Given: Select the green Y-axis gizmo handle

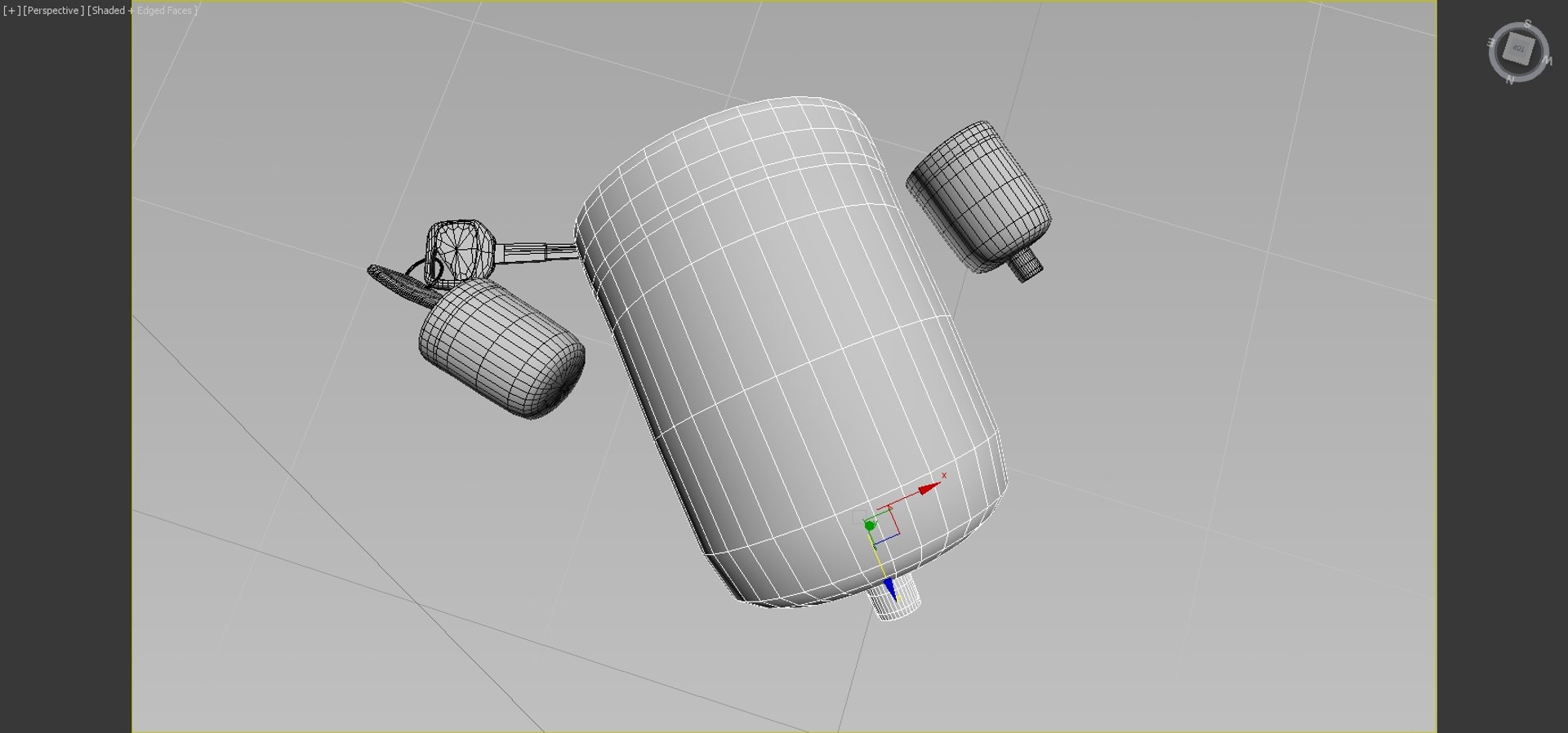Looking at the screenshot, I should (x=870, y=526).
